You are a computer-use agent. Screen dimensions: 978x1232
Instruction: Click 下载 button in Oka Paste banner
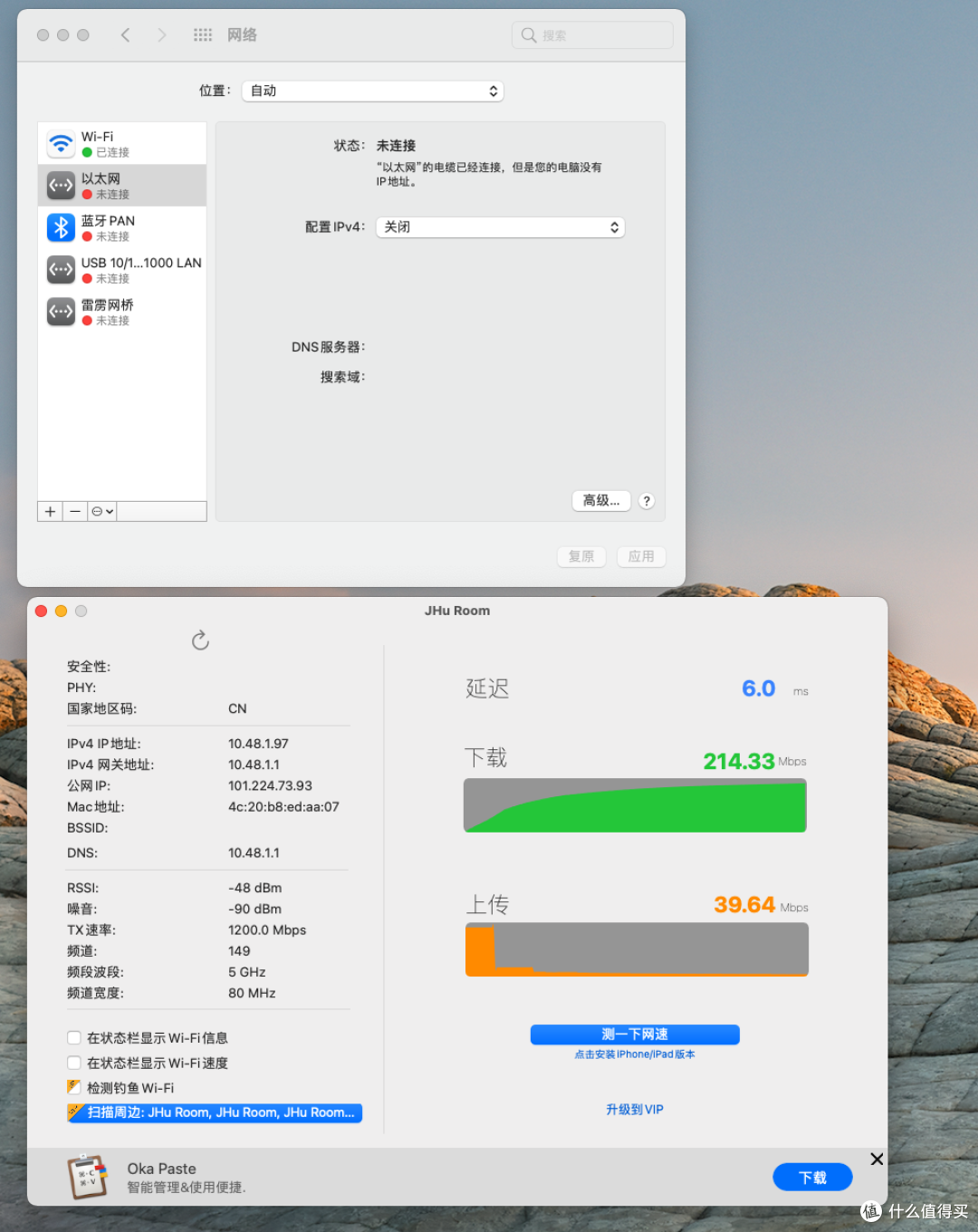point(812,1178)
